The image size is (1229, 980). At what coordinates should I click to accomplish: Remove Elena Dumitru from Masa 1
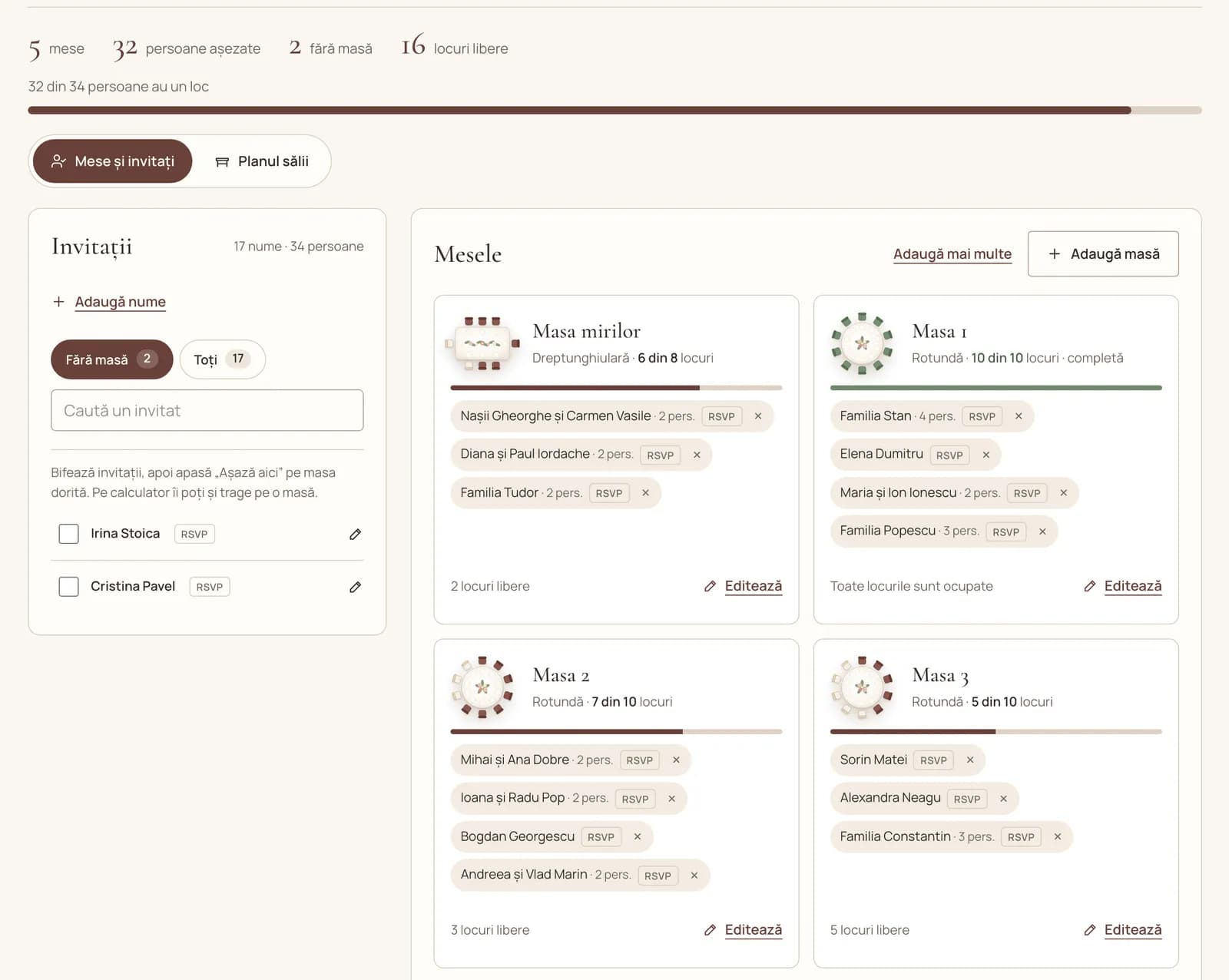[x=986, y=455]
